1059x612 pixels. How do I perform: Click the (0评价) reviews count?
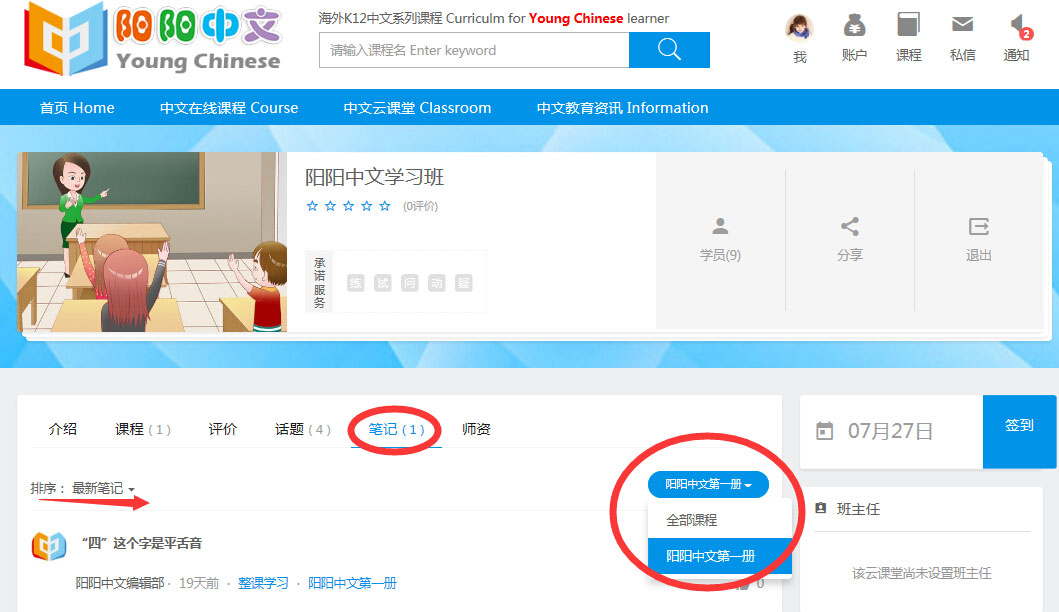coord(420,206)
